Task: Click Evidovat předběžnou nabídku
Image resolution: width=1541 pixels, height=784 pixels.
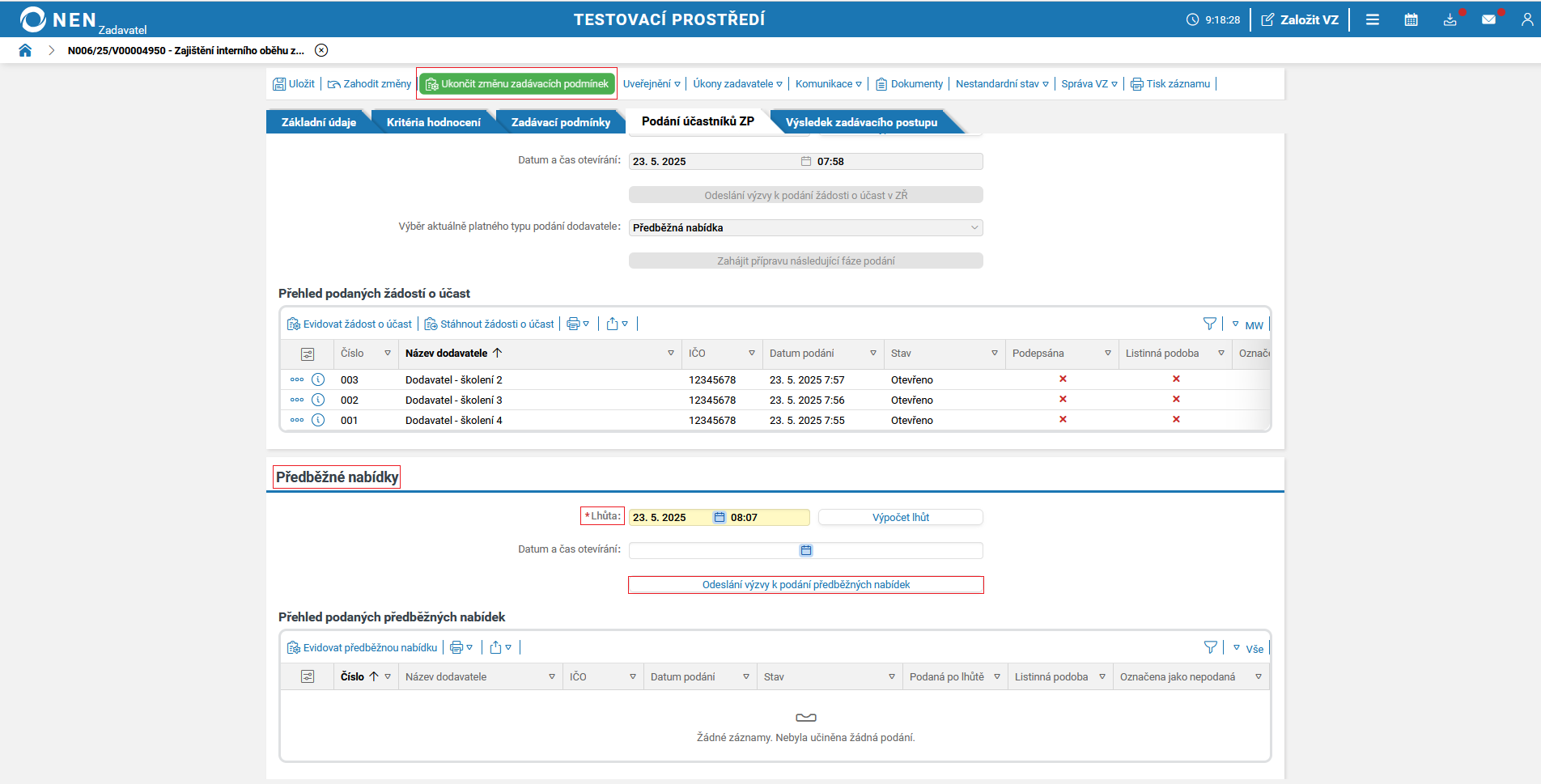Action: coord(363,647)
